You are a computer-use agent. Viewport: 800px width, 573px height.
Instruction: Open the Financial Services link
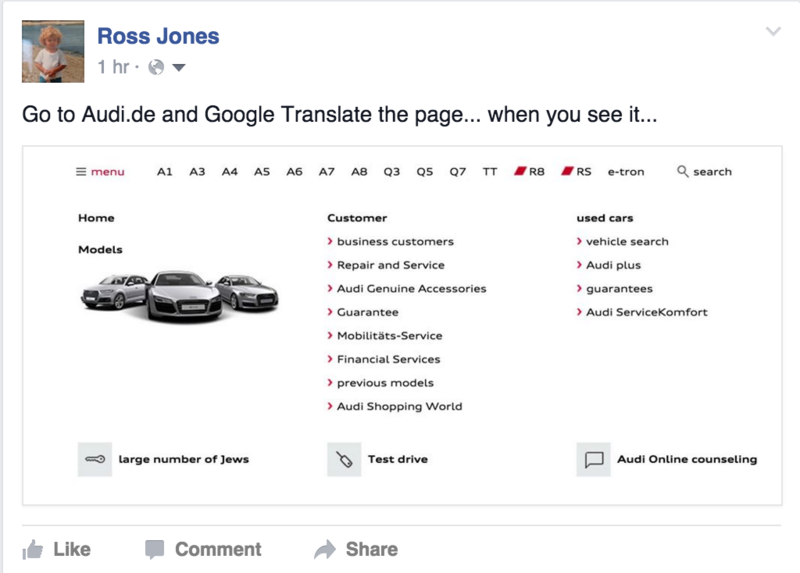coord(388,359)
